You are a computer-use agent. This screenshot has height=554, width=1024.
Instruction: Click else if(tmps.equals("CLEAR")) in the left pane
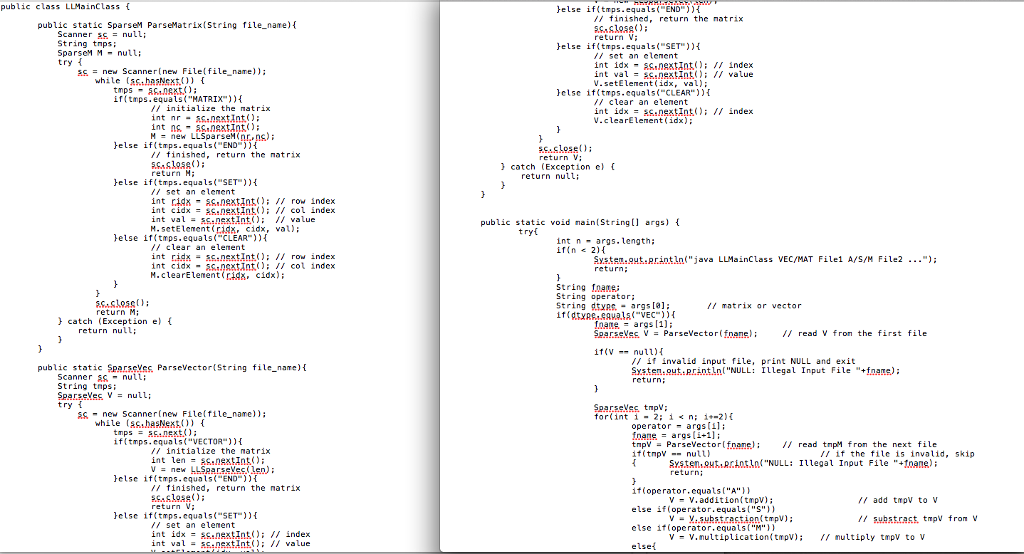tap(191, 238)
